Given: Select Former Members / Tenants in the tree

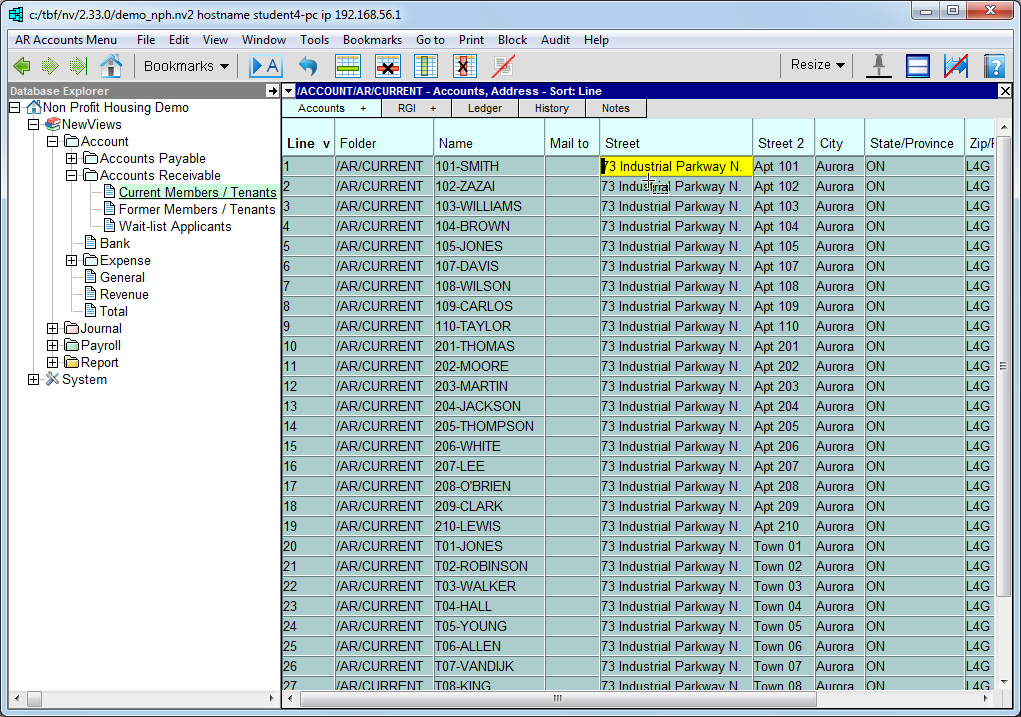Looking at the screenshot, I should point(197,209).
